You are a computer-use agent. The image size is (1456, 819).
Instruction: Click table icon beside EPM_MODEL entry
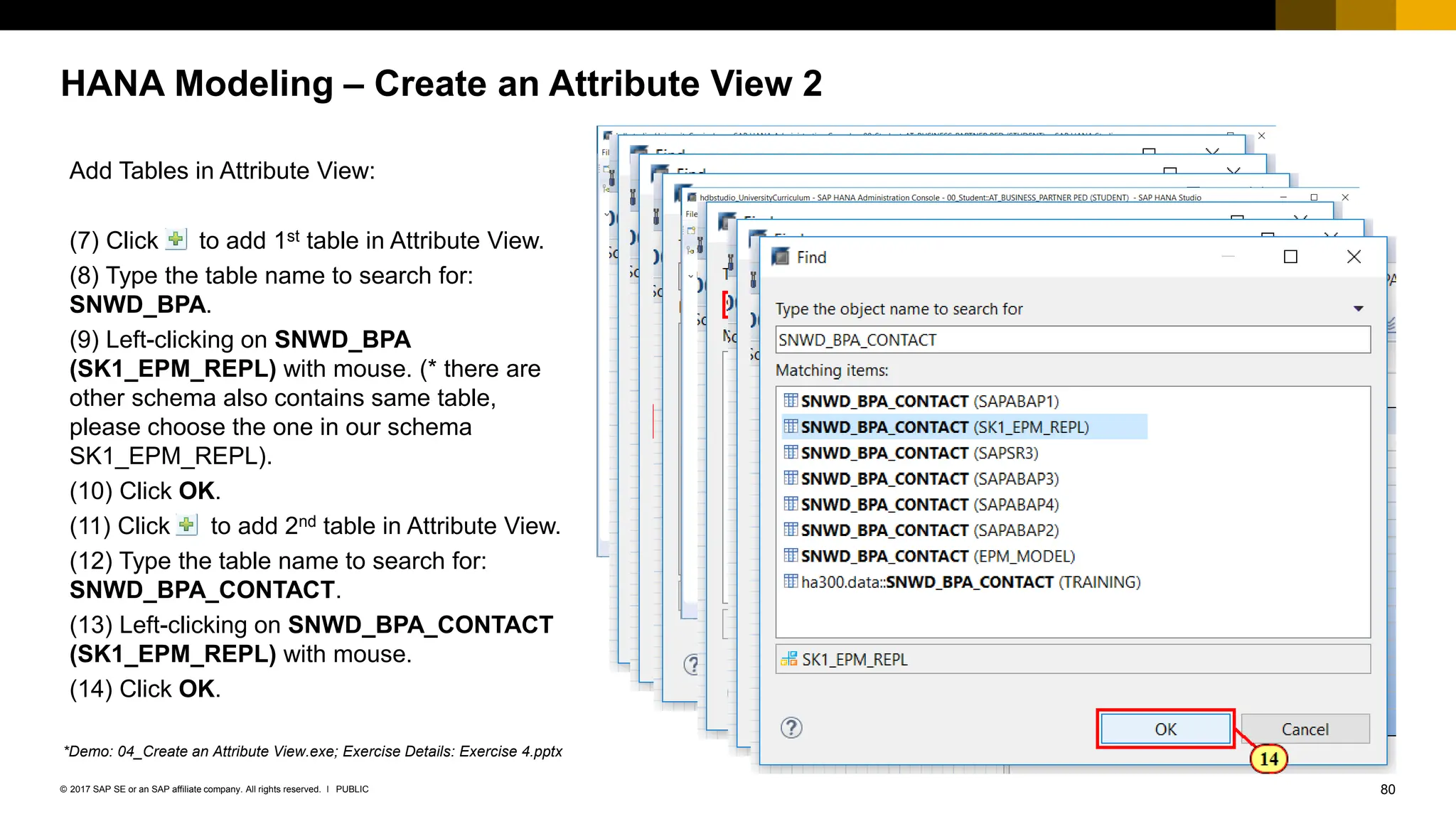[791, 555]
